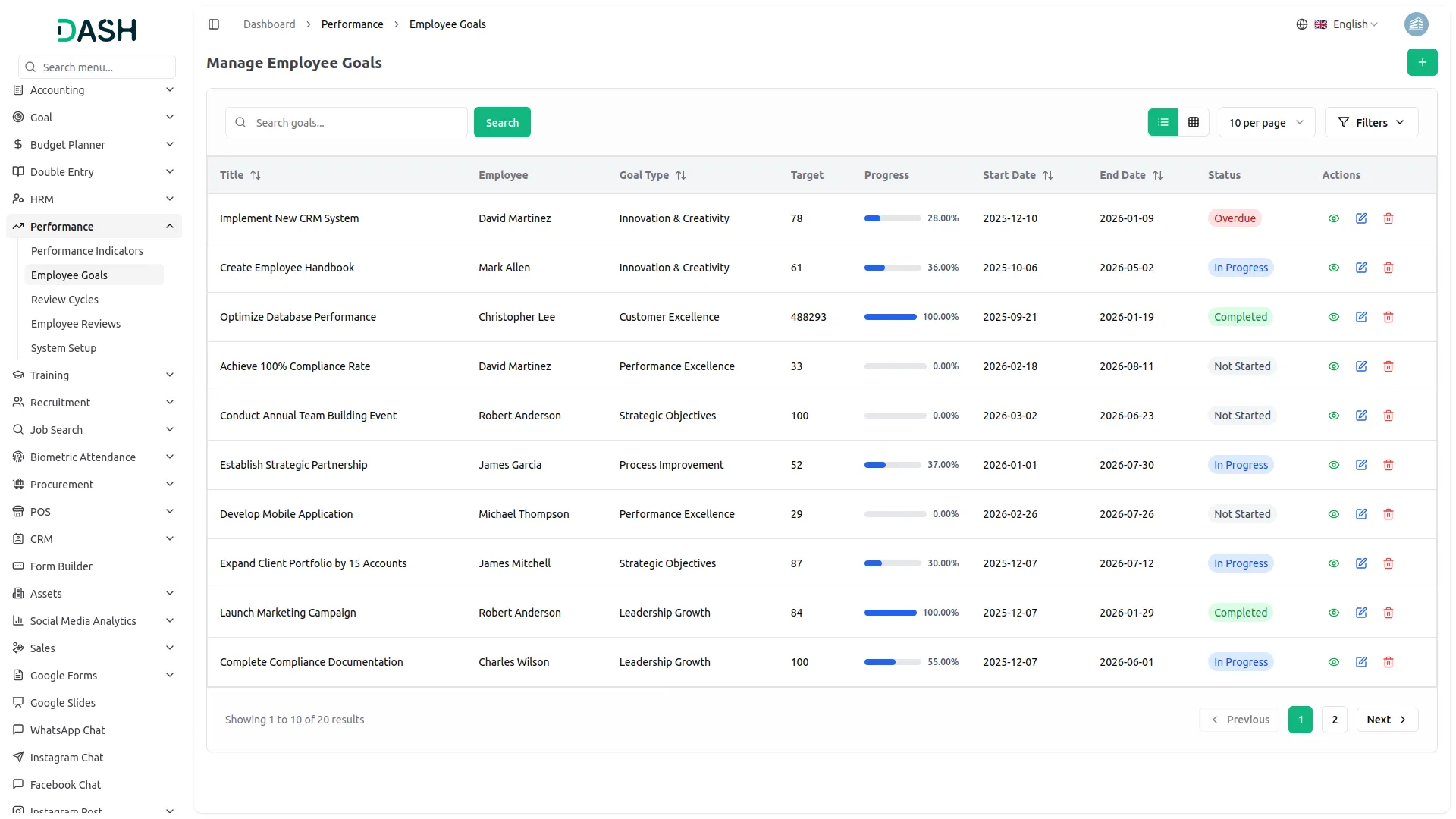The image size is (1456, 819).
Task: Expand the HRM section in the sidebar
Action: click(x=93, y=199)
